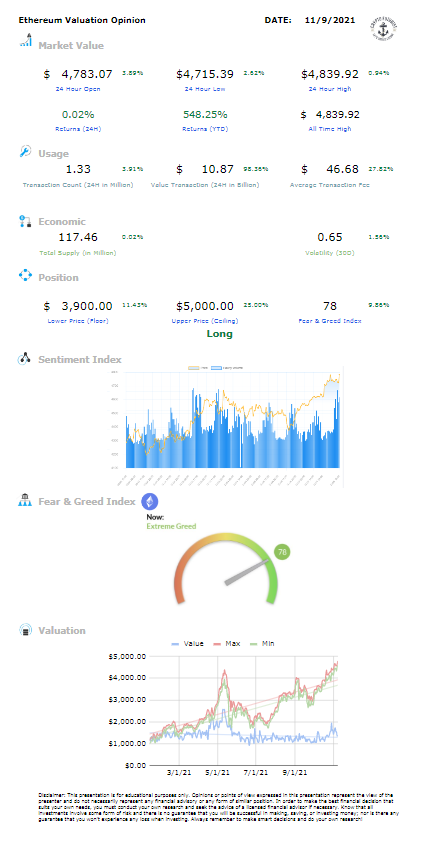Toggle the Min series in chart legend
The image size is (423, 844).
pyautogui.click(x=261, y=643)
